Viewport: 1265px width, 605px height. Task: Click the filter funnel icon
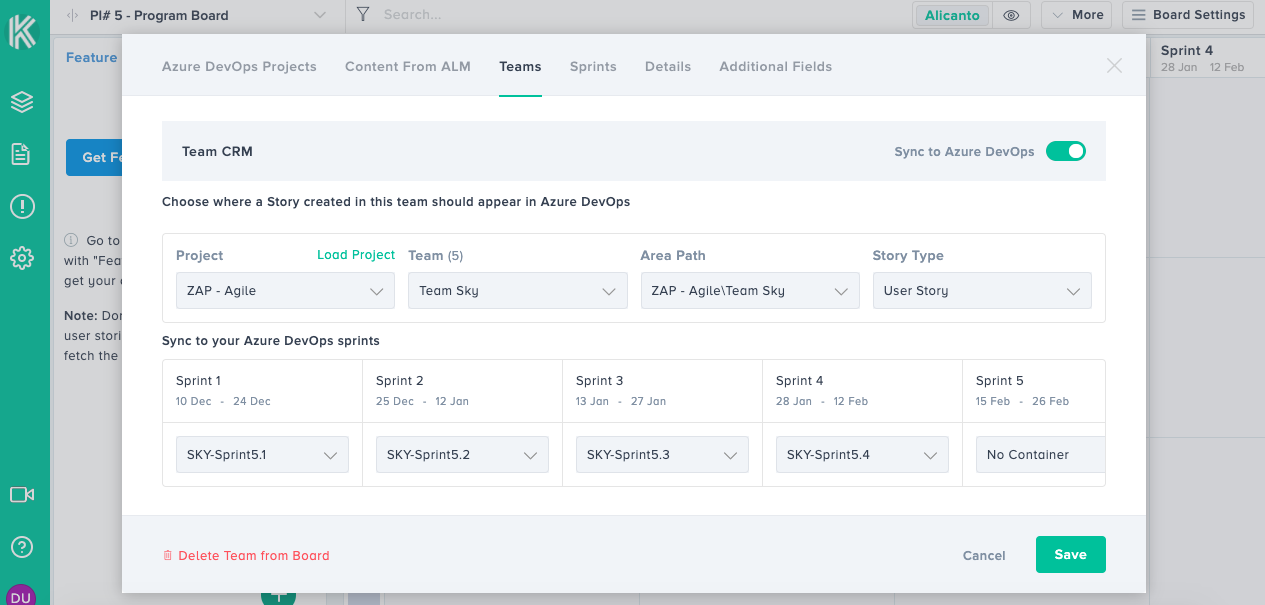click(x=363, y=15)
